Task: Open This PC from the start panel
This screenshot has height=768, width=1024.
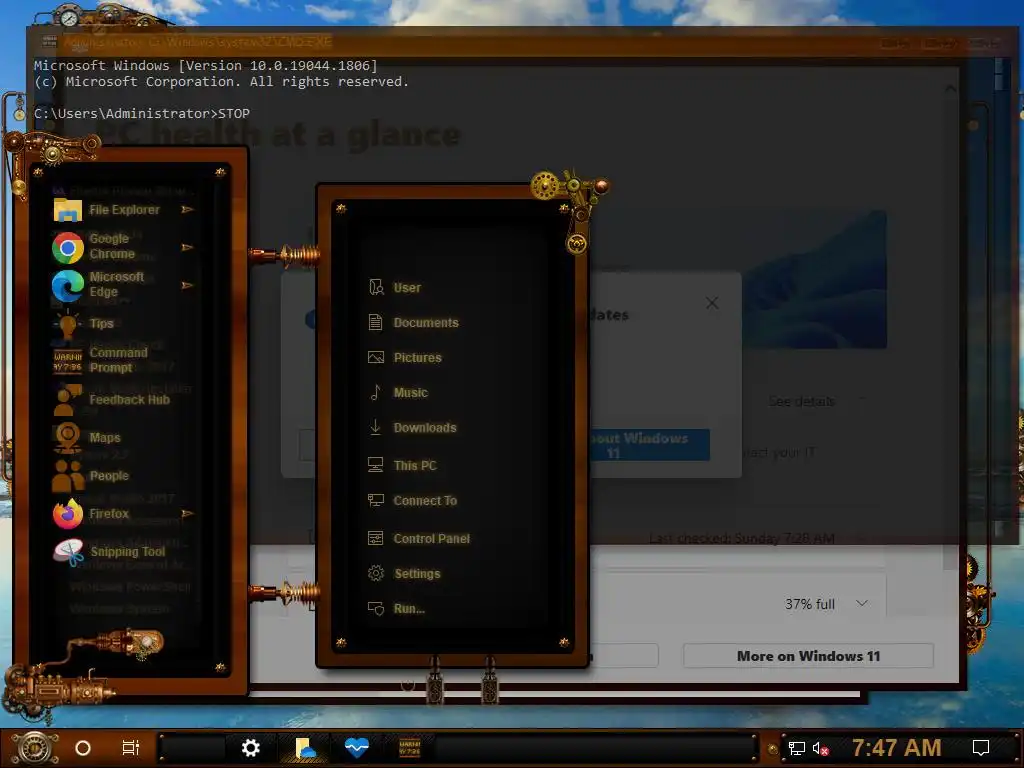Action: (402, 466)
